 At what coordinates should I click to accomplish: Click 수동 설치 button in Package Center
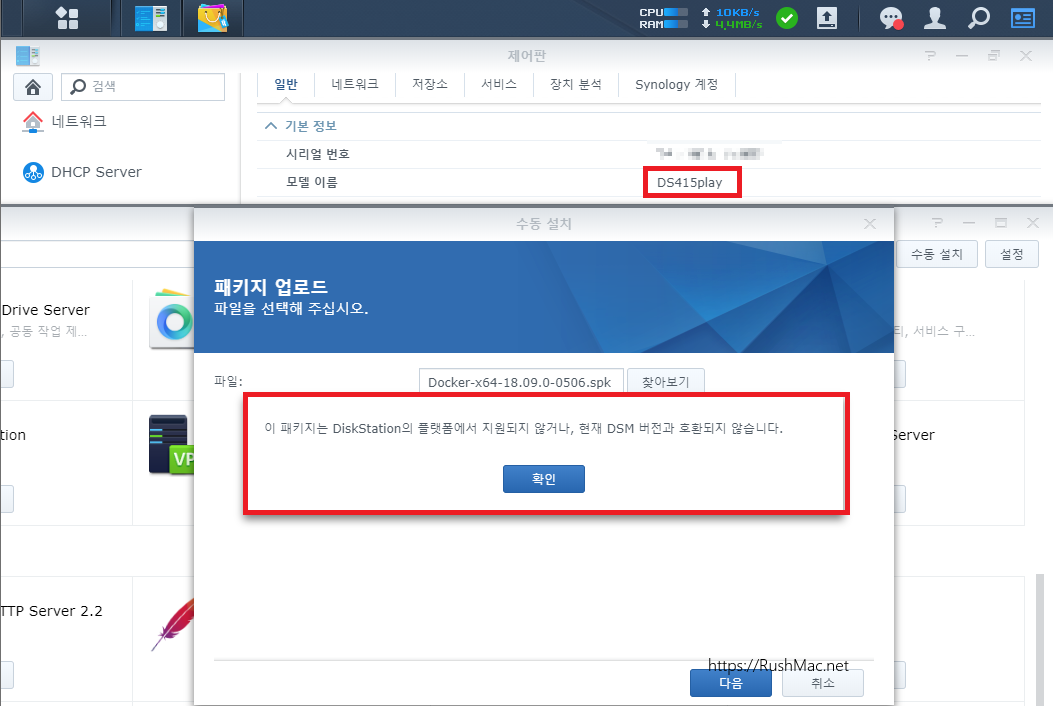point(937,254)
